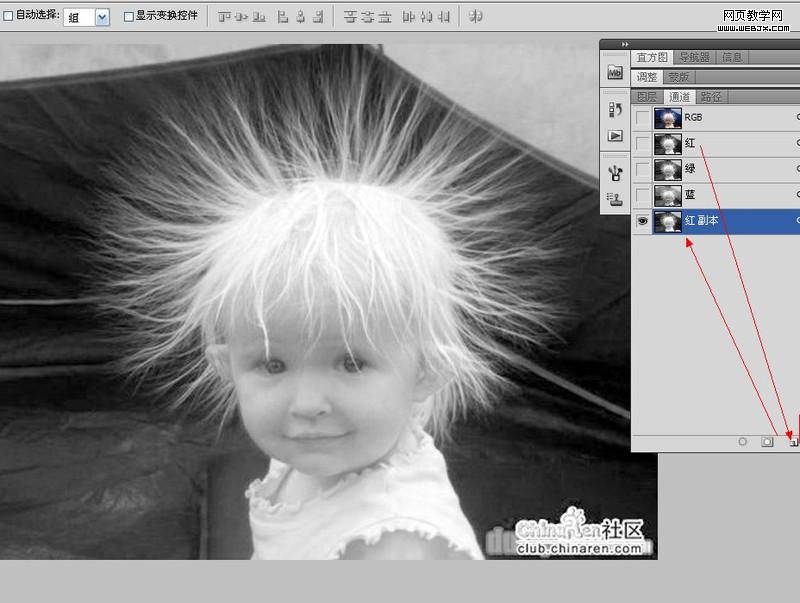Click the RGB channel name
Screen dimensions: 800x603
click(693, 117)
